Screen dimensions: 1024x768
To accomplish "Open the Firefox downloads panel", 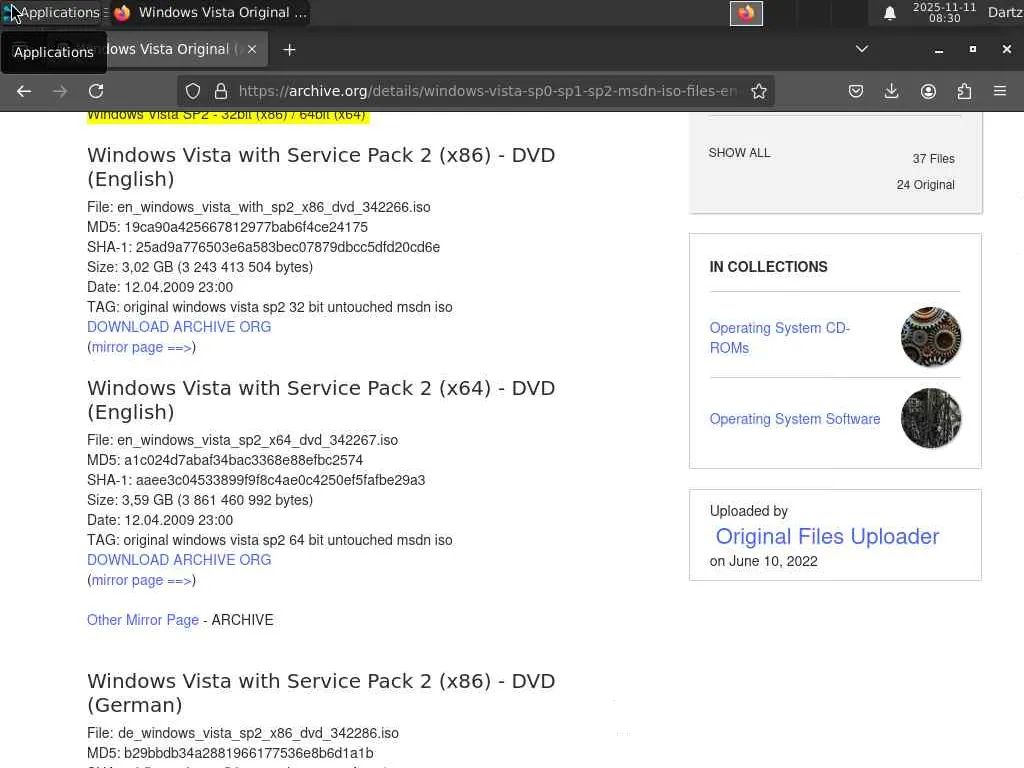I will click(x=892, y=91).
